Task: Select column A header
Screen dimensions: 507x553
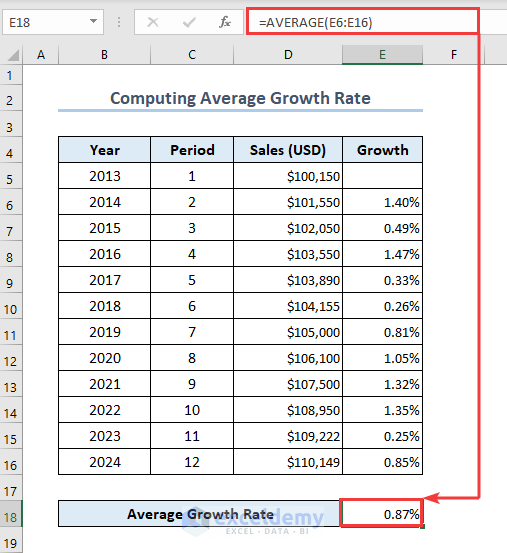Action: coord(41,55)
